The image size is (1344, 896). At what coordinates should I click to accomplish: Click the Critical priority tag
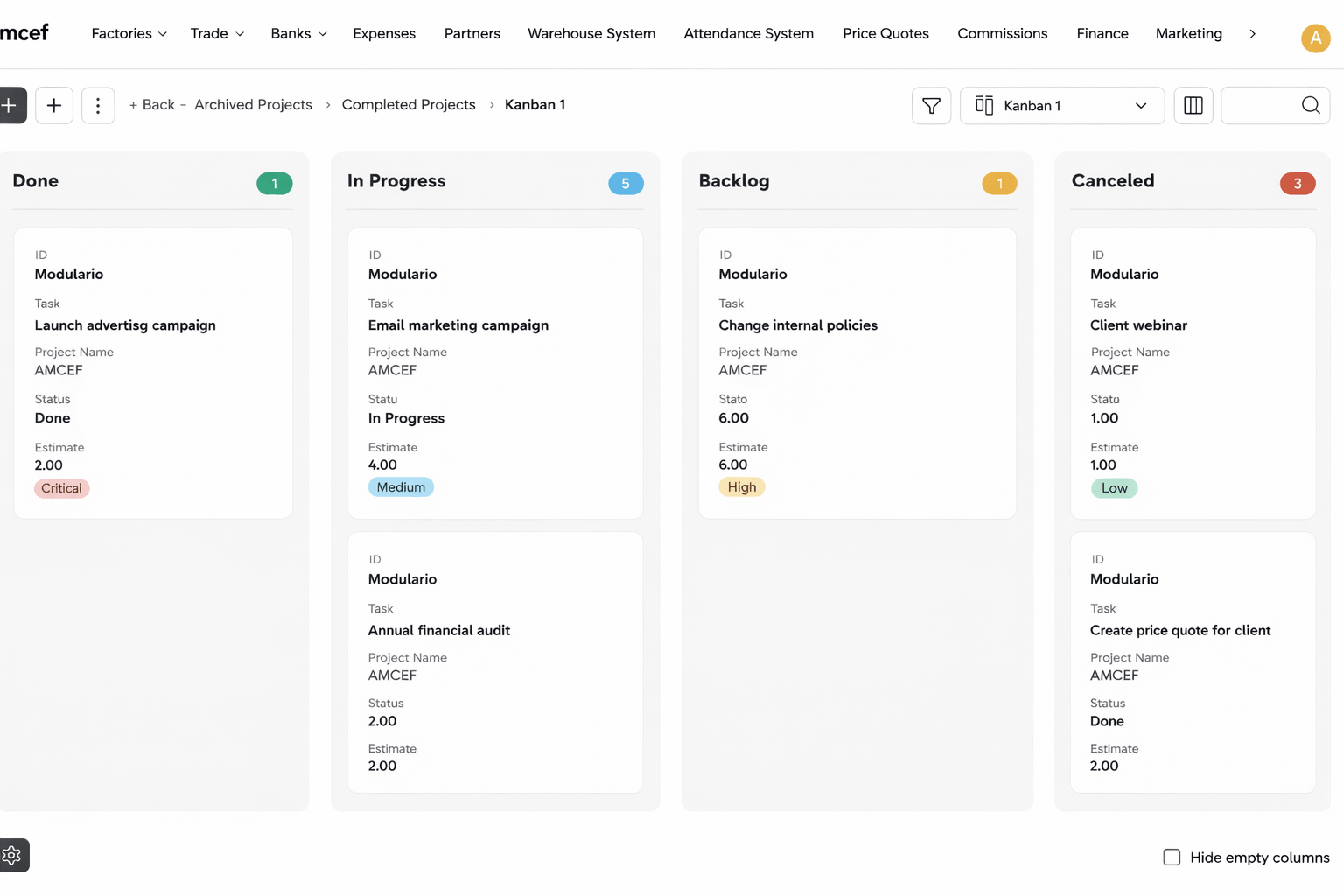click(x=61, y=488)
